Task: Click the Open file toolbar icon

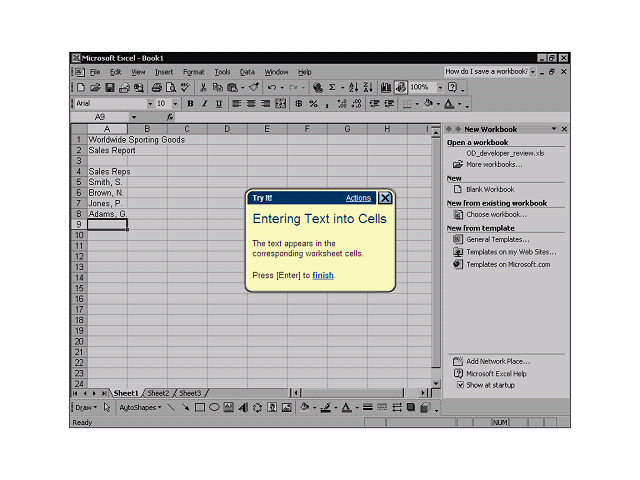Action: coord(95,87)
